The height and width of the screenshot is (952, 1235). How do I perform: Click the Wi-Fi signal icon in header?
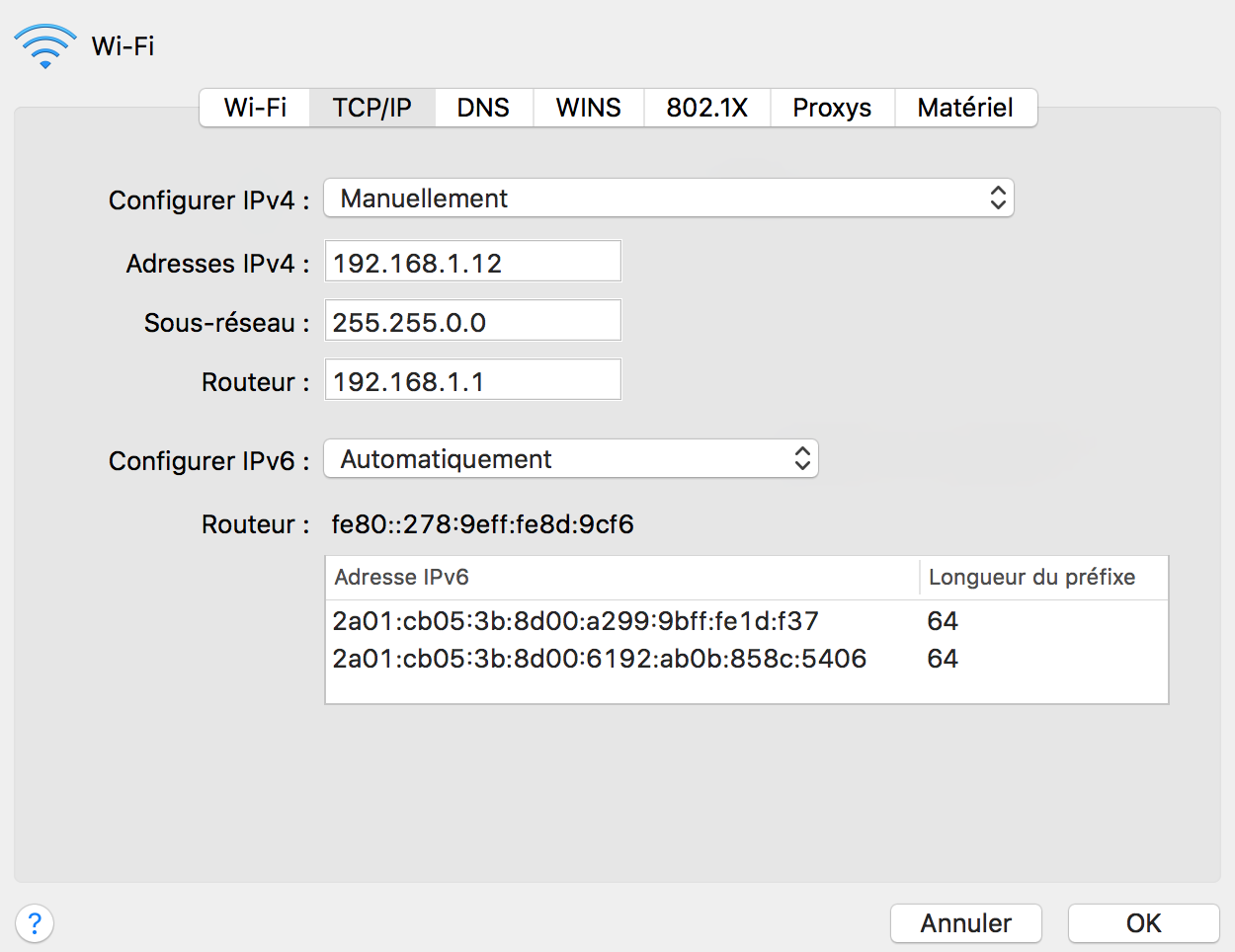(45, 46)
